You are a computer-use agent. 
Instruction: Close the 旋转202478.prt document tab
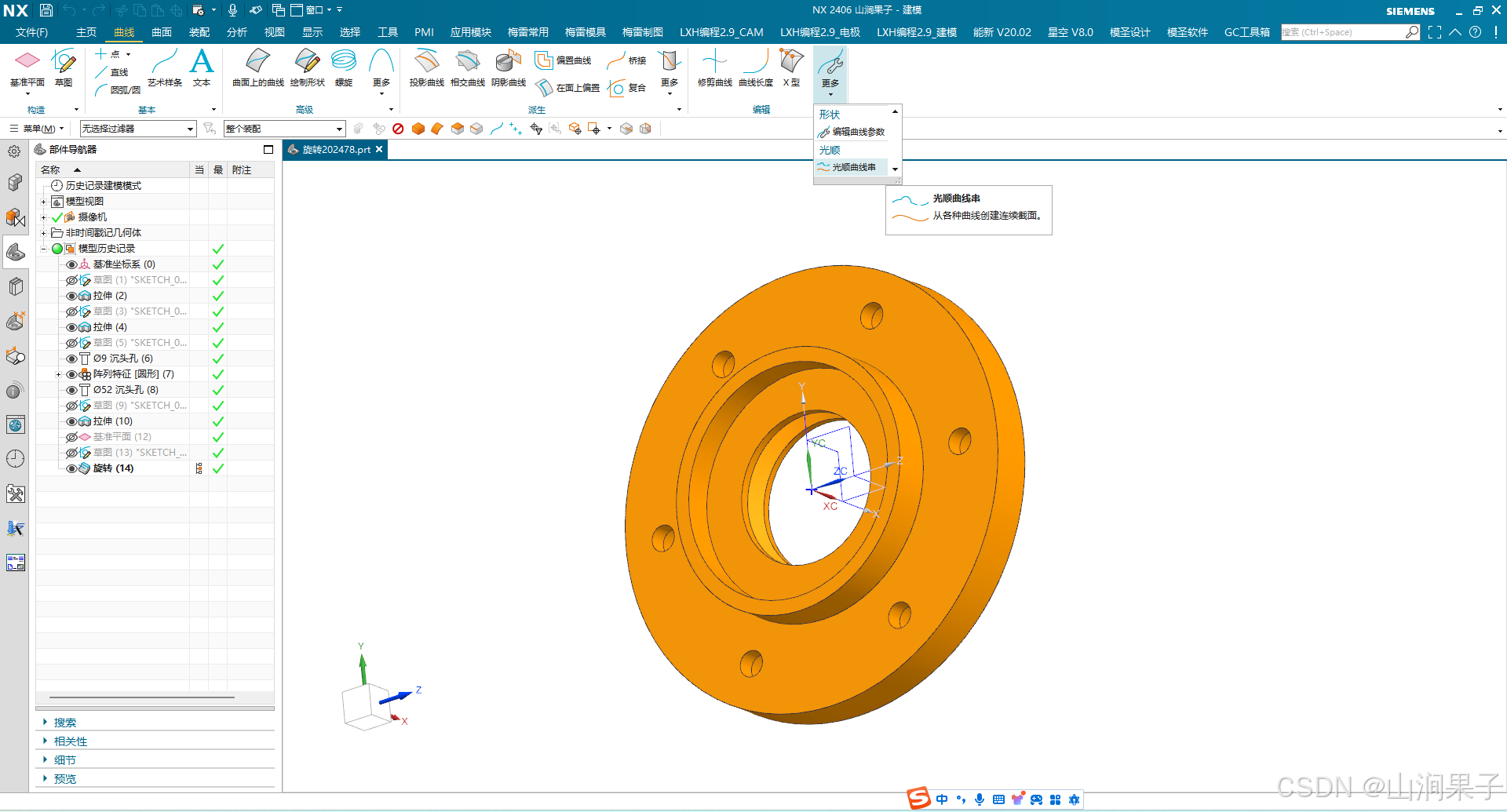point(379,149)
